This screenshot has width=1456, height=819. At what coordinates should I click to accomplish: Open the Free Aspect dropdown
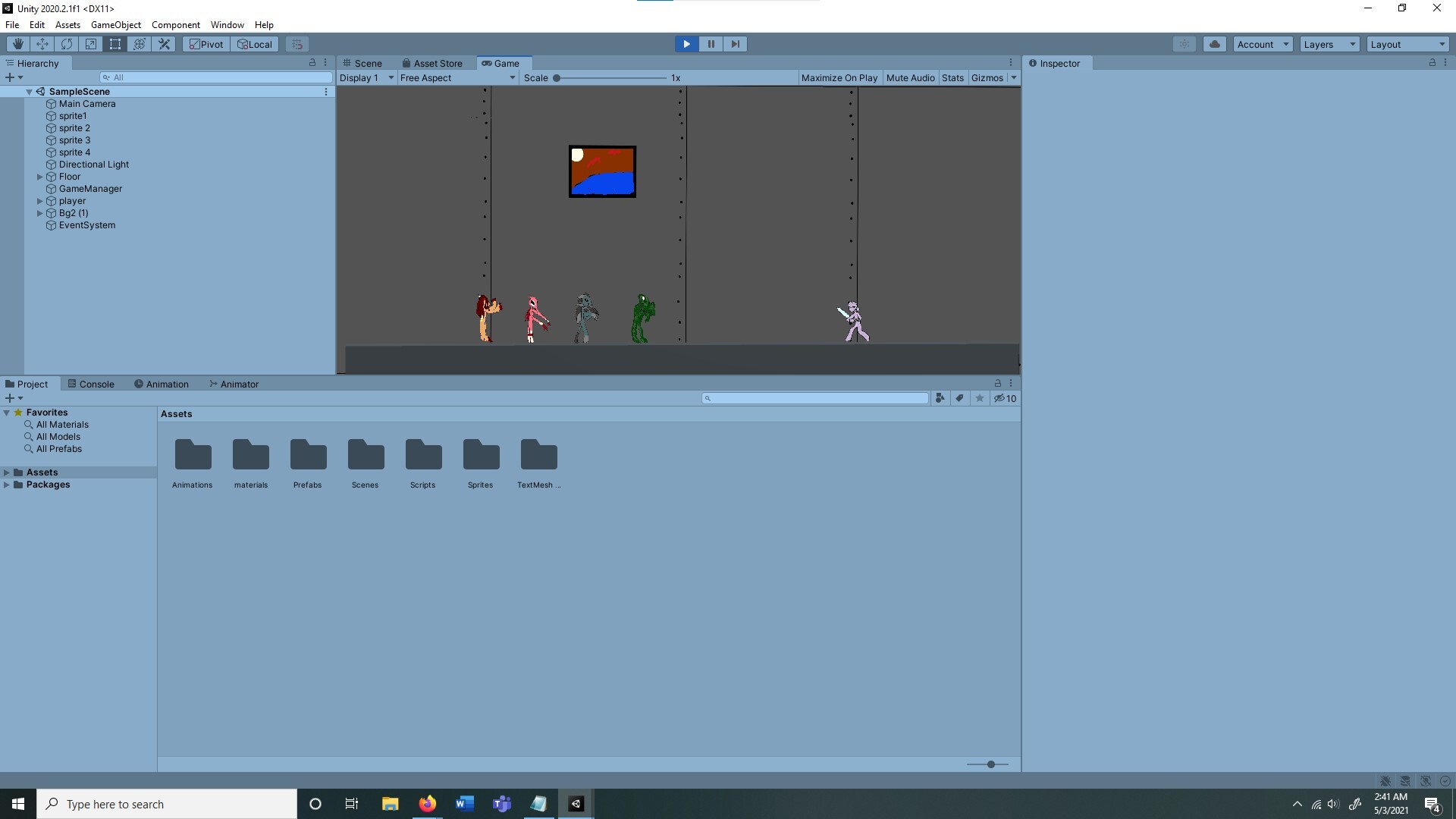pos(457,77)
